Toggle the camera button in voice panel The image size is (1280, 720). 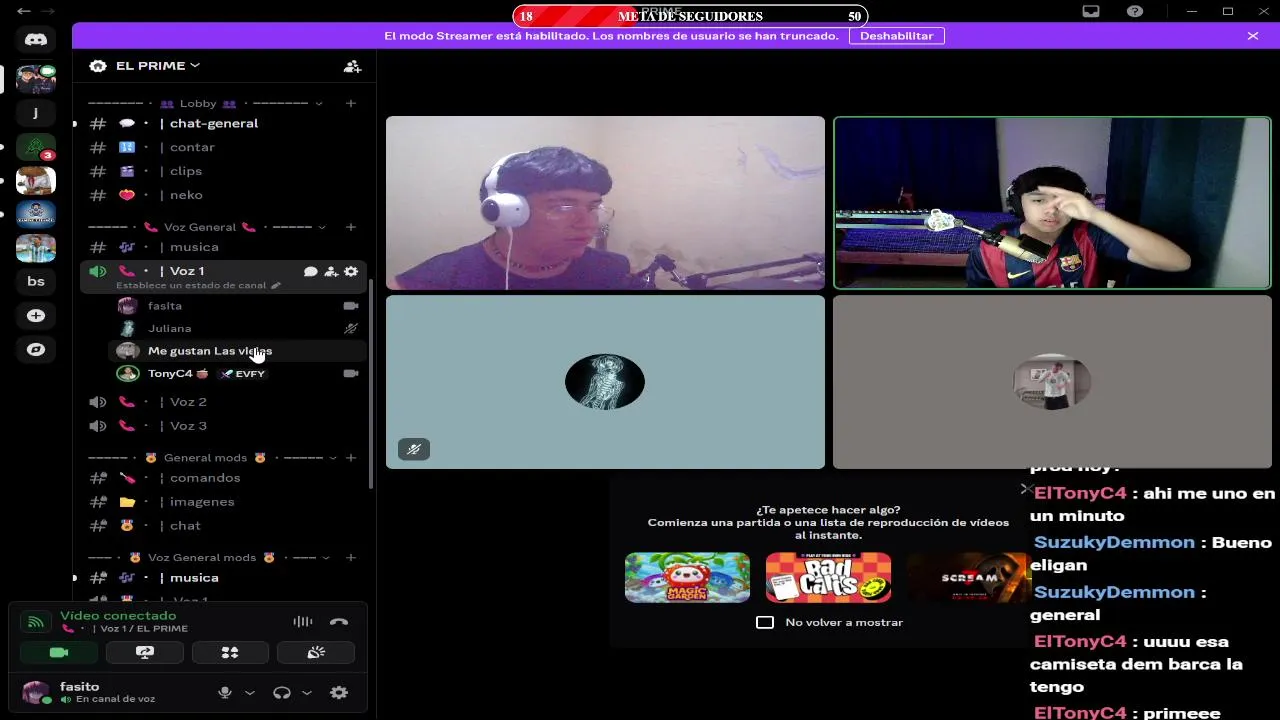(x=59, y=652)
